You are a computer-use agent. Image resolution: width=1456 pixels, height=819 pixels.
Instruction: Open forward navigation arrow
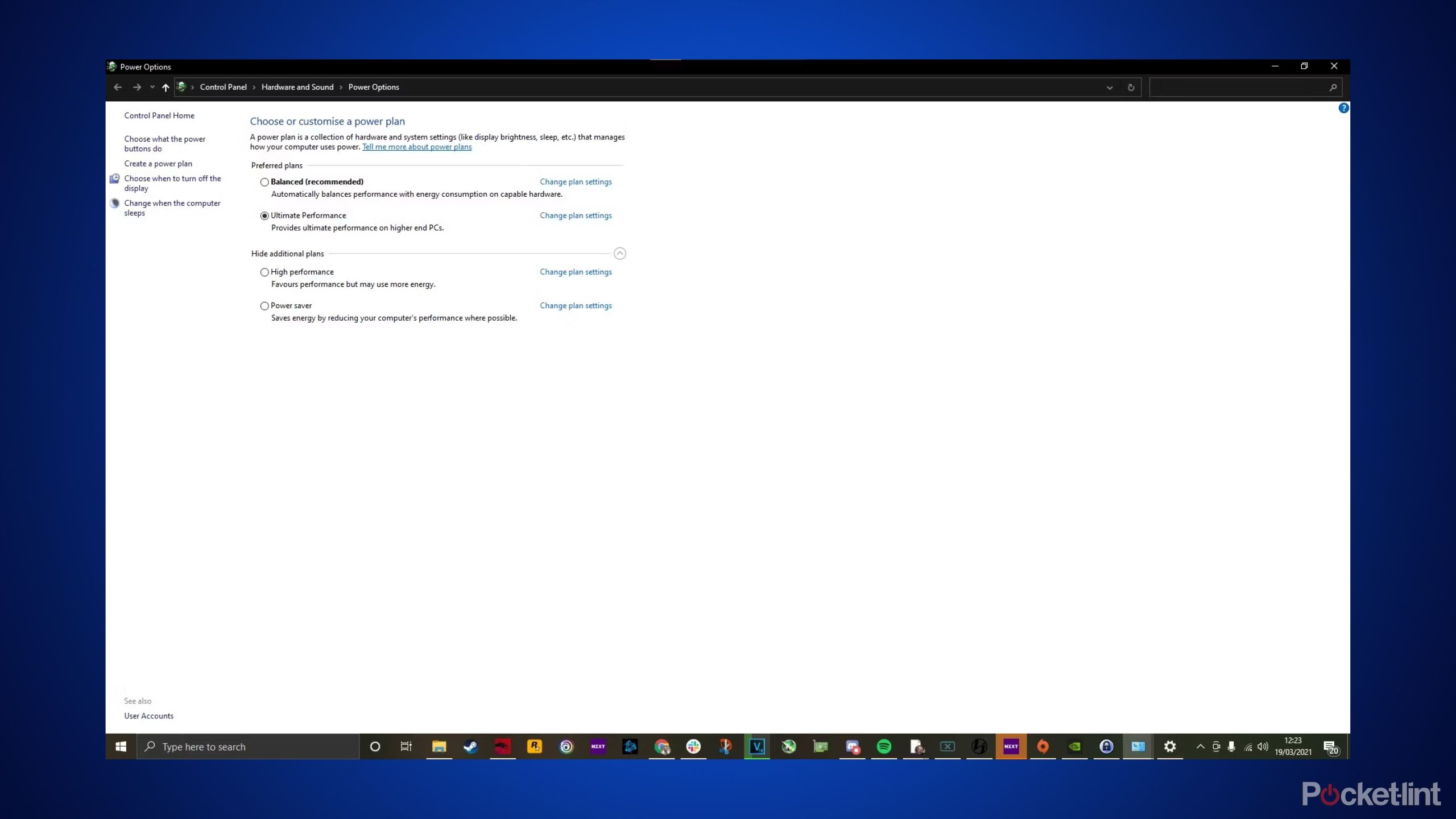point(135,87)
